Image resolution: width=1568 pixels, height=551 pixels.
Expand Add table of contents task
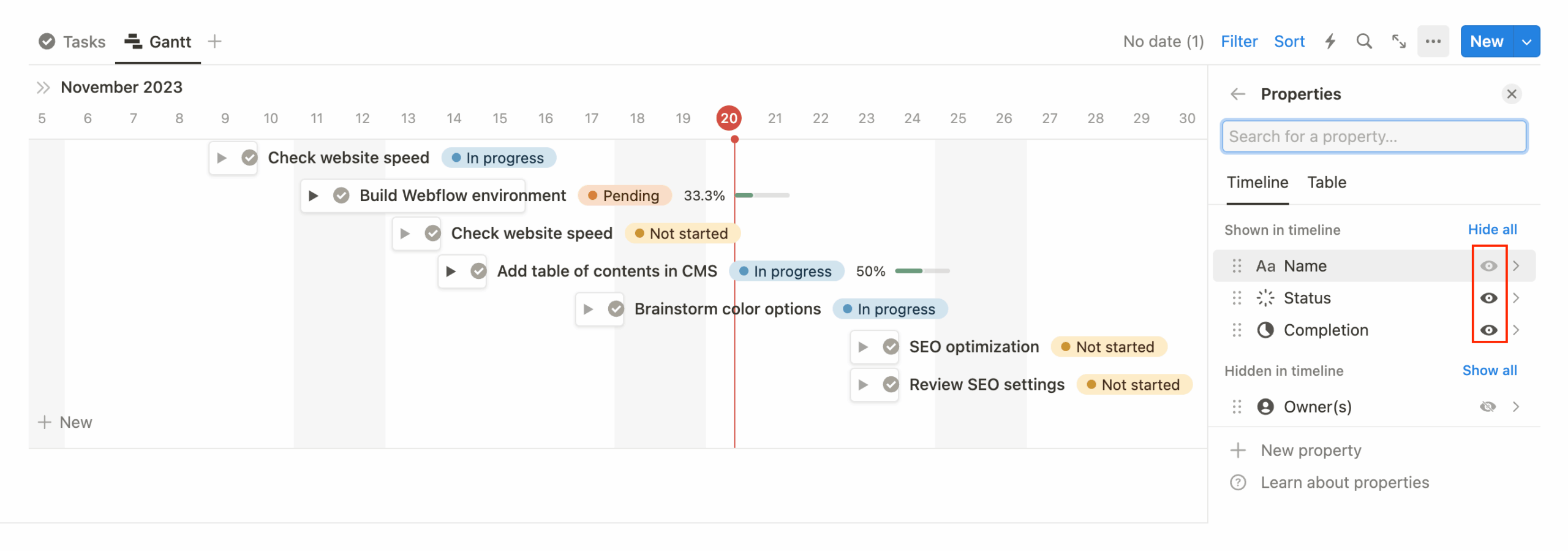[x=451, y=272]
